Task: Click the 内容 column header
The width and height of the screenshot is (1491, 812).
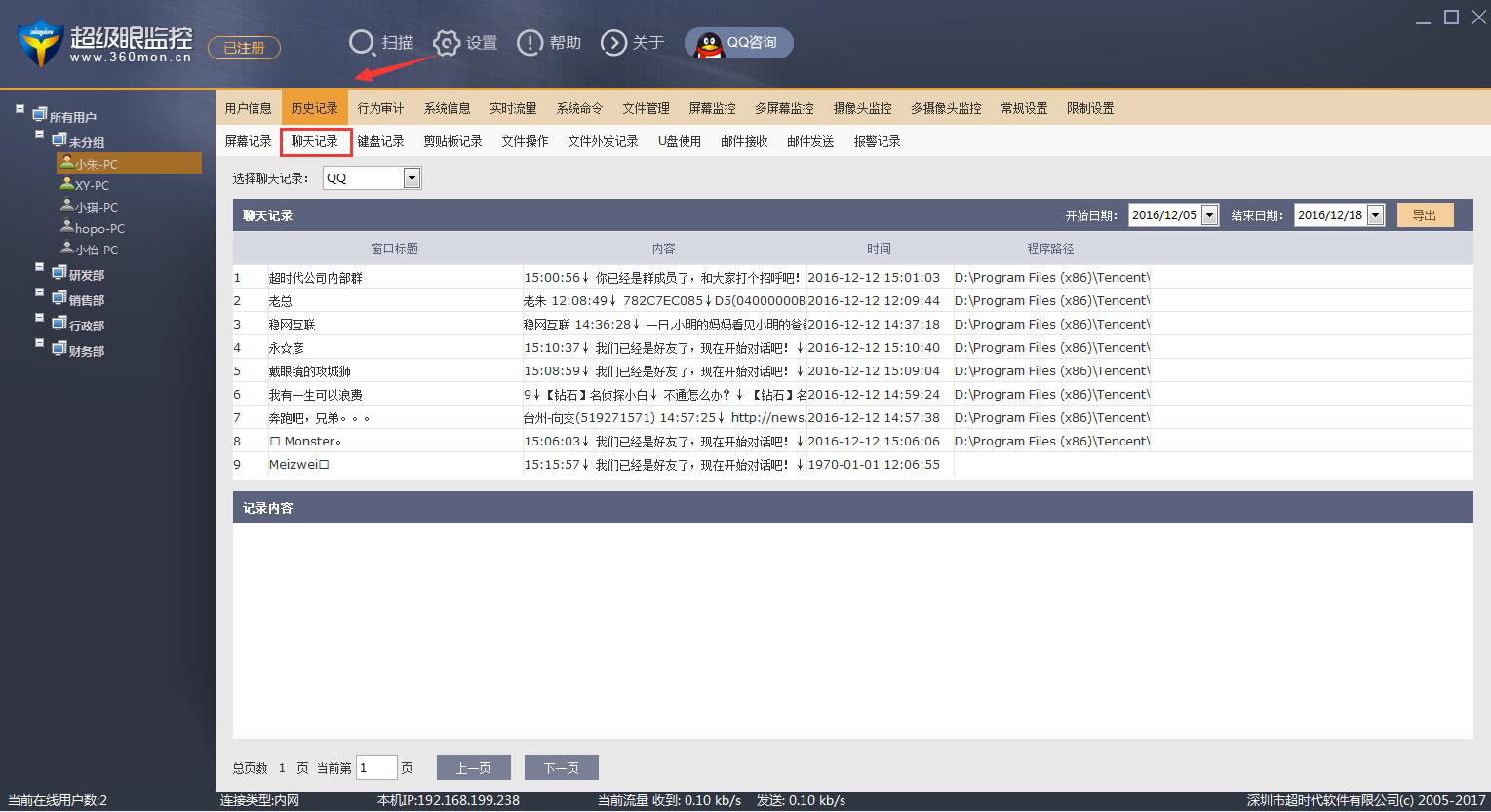Action: [x=663, y=249]
